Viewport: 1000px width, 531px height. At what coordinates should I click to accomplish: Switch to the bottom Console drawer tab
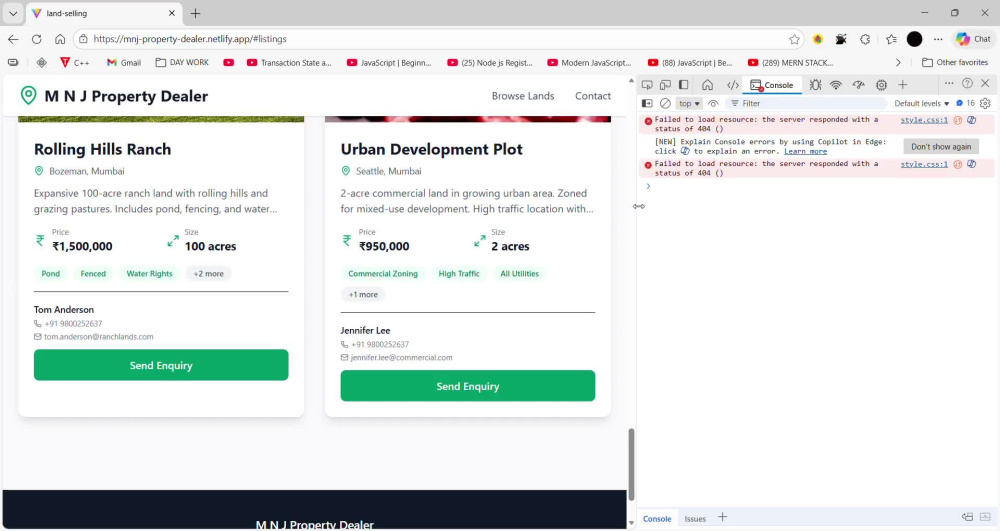point(657,519)
